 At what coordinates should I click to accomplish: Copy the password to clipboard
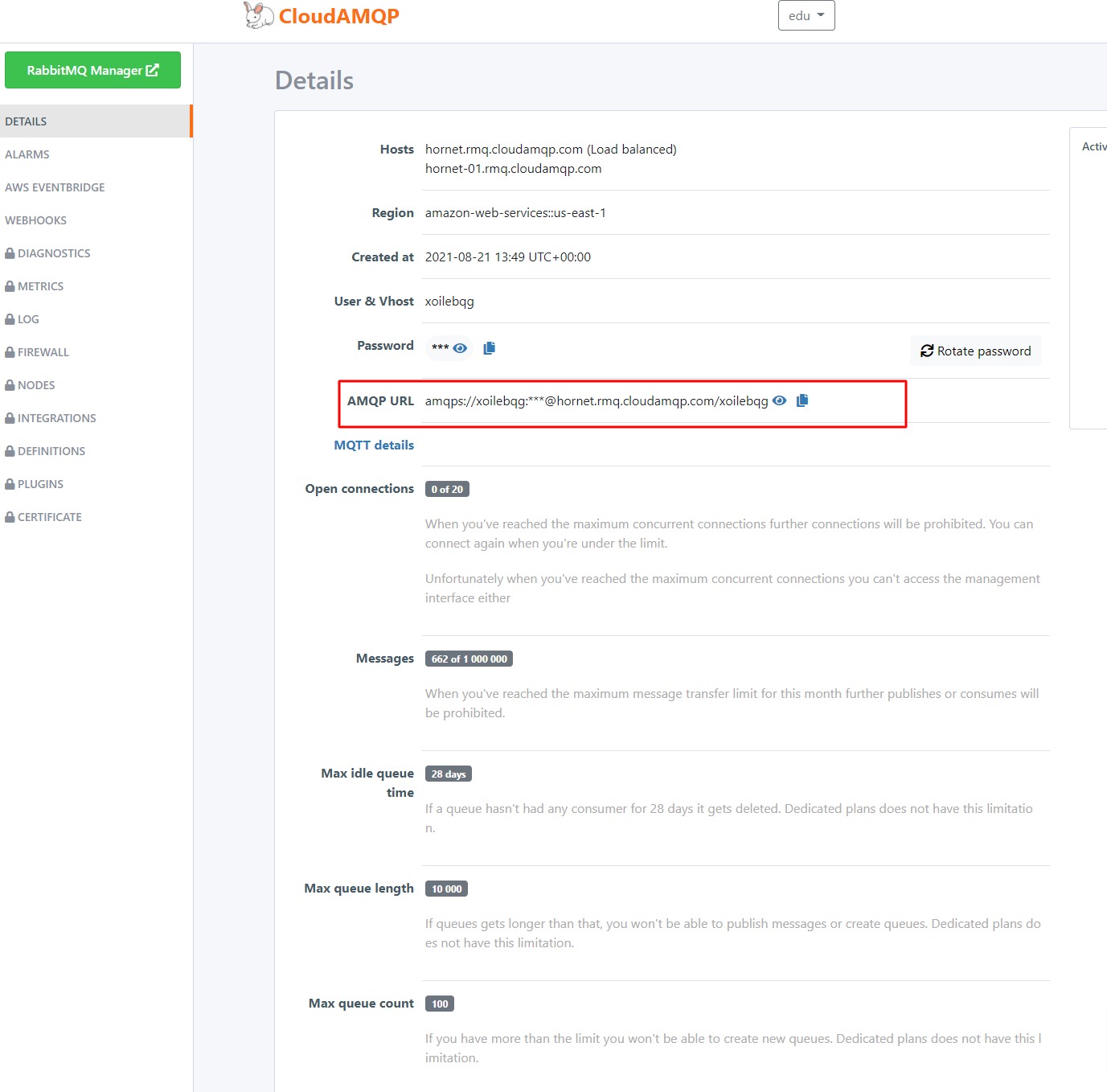point(489,348)
